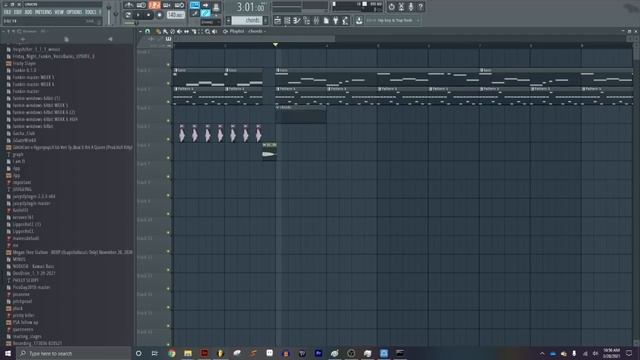
Task: Toggle the metronome icon in transport panel
Action: coord(129,5)
